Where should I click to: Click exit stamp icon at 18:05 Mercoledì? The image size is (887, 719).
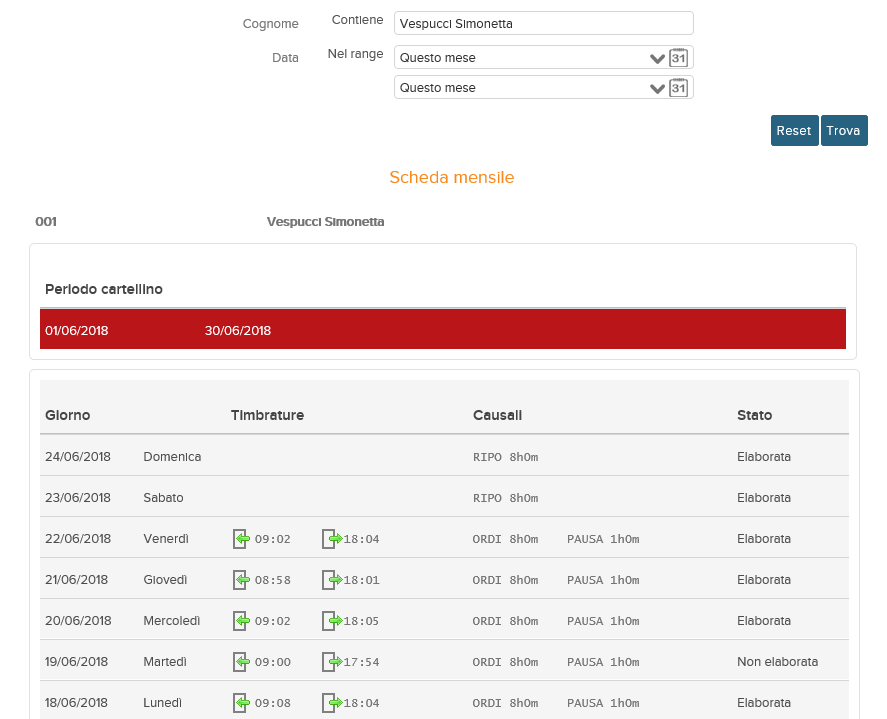331,621
